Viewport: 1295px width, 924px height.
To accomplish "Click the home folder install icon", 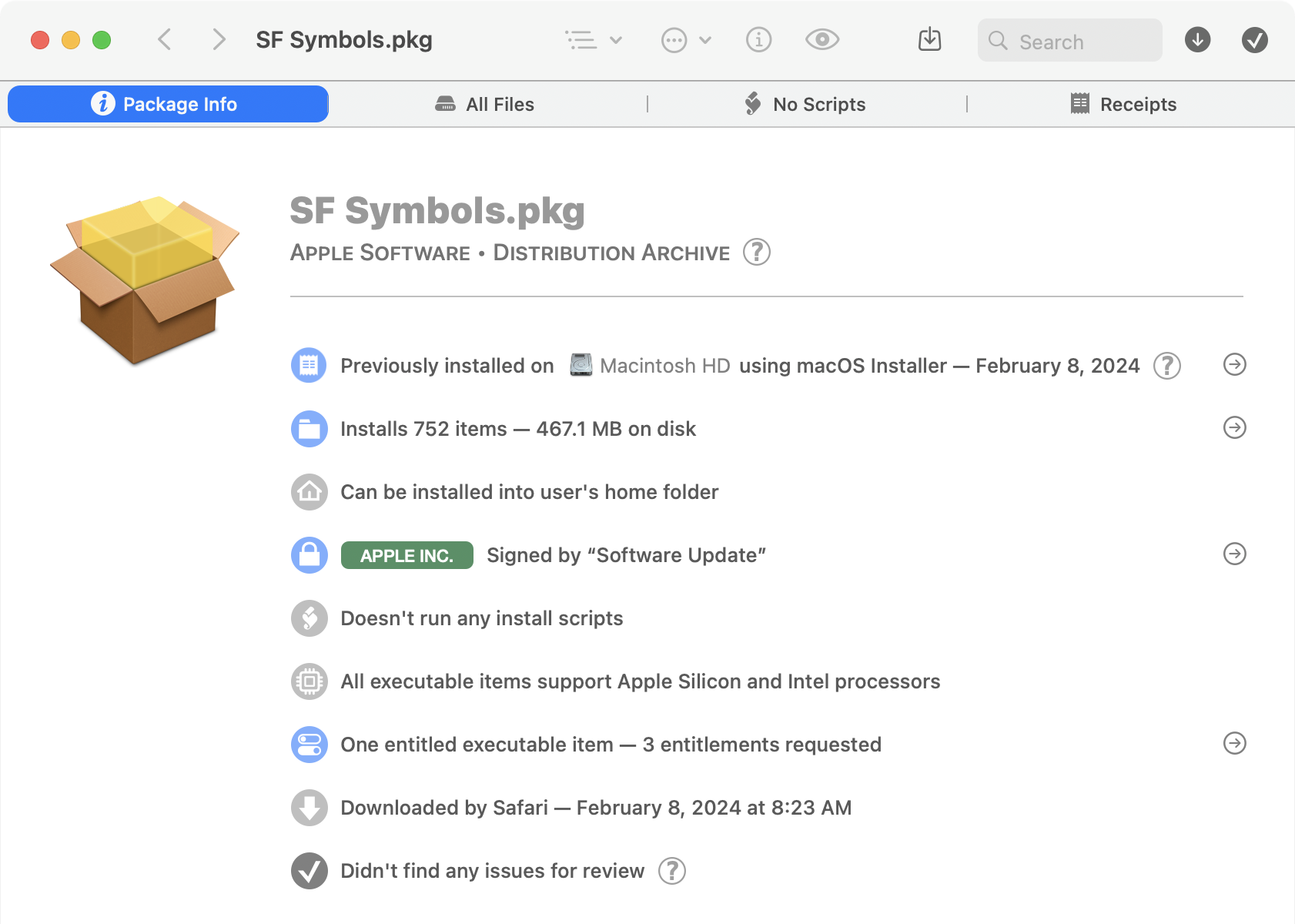I will [309, 492].
